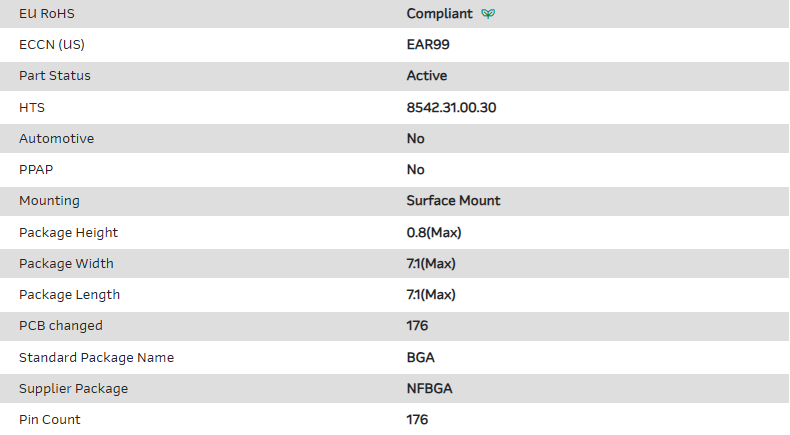Click the Part Status label

coord(55,76)
